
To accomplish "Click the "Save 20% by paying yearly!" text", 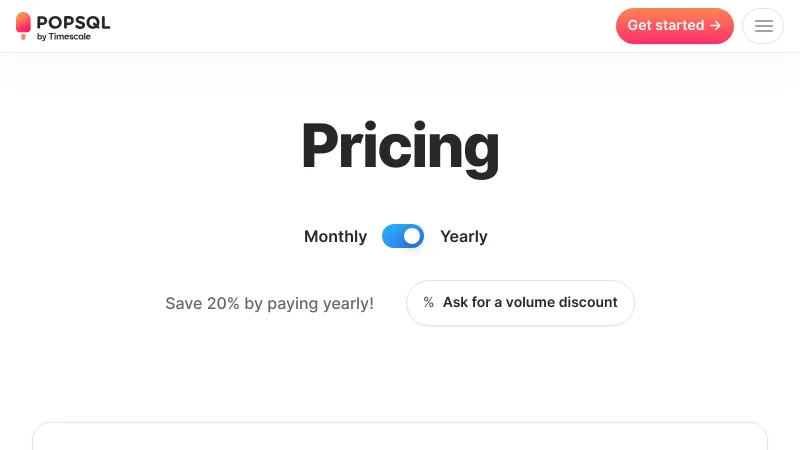I will (269, 303).
